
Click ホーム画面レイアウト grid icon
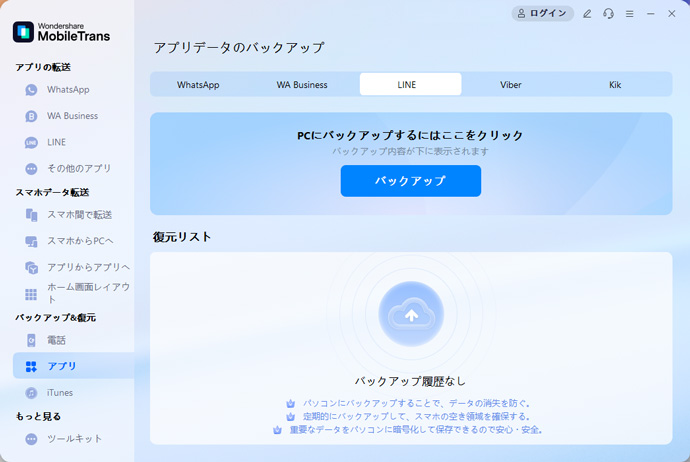click(x=31, y=294)
